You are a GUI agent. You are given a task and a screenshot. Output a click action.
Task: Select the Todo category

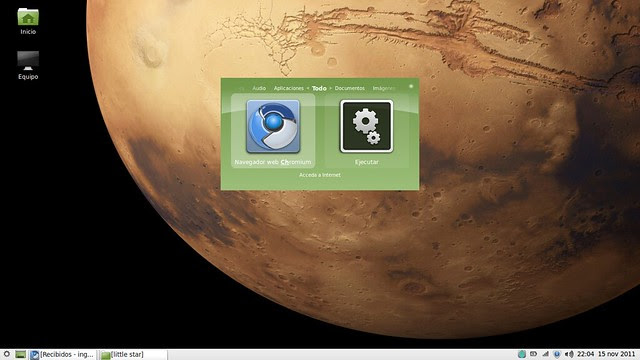click(319, 88)
